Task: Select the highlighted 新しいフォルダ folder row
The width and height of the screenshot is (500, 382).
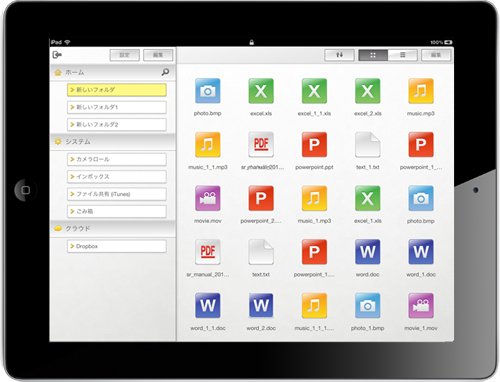Action: point(117,90)
